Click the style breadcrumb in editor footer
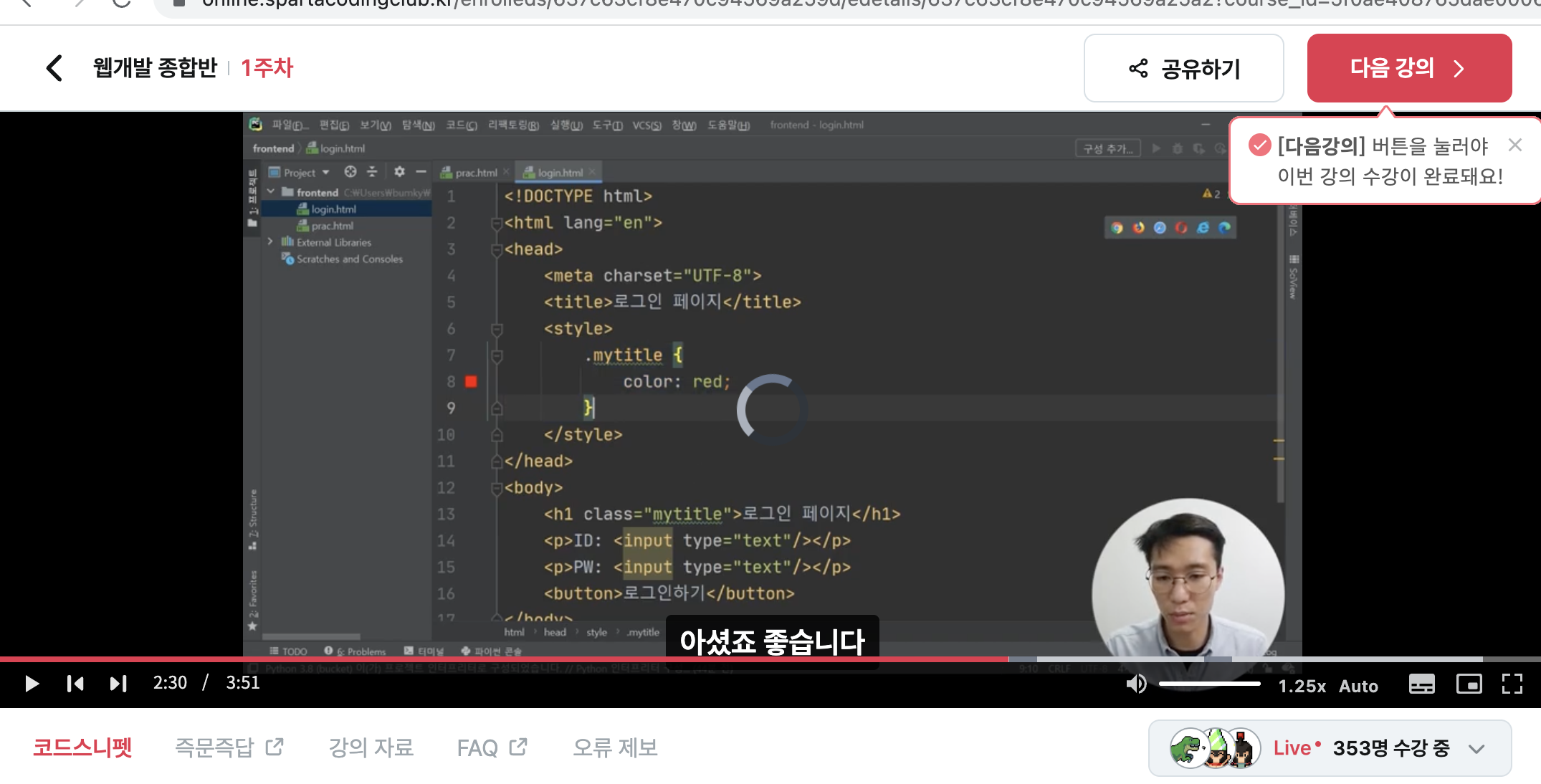This screenshot has height=784, width=1541. point(596,632)
